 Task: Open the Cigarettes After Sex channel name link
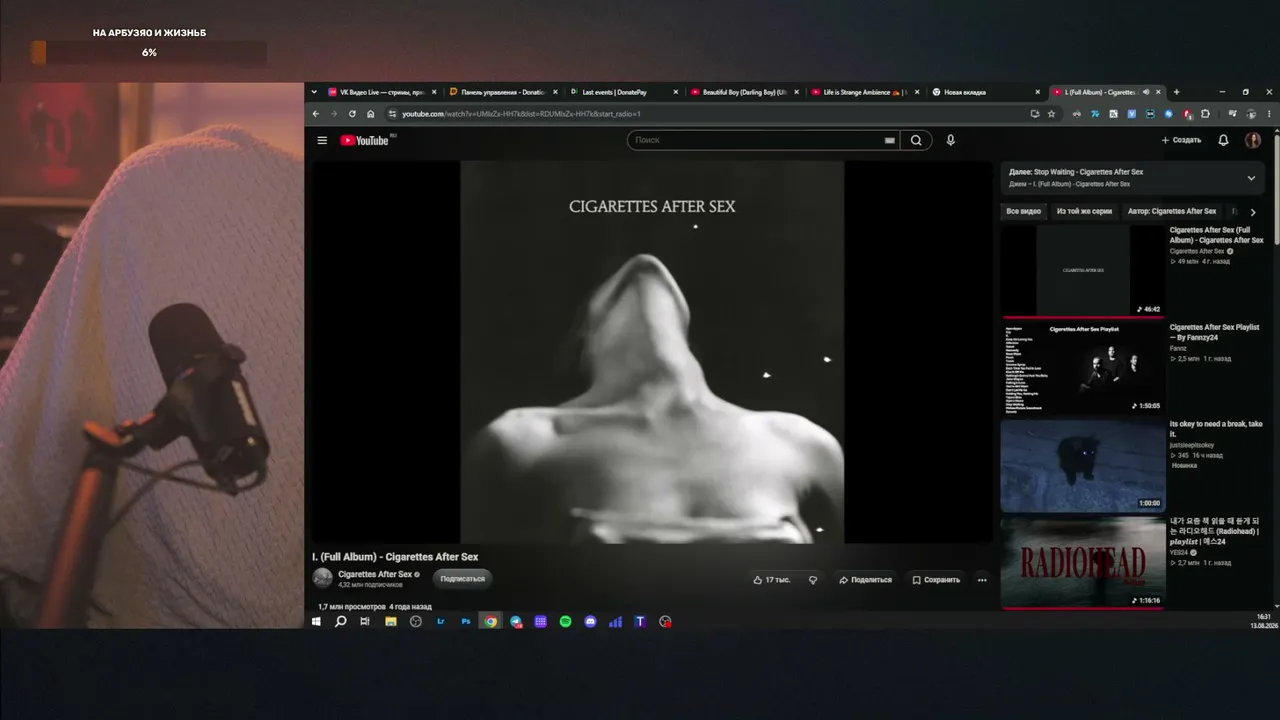[x=375, y=574]
